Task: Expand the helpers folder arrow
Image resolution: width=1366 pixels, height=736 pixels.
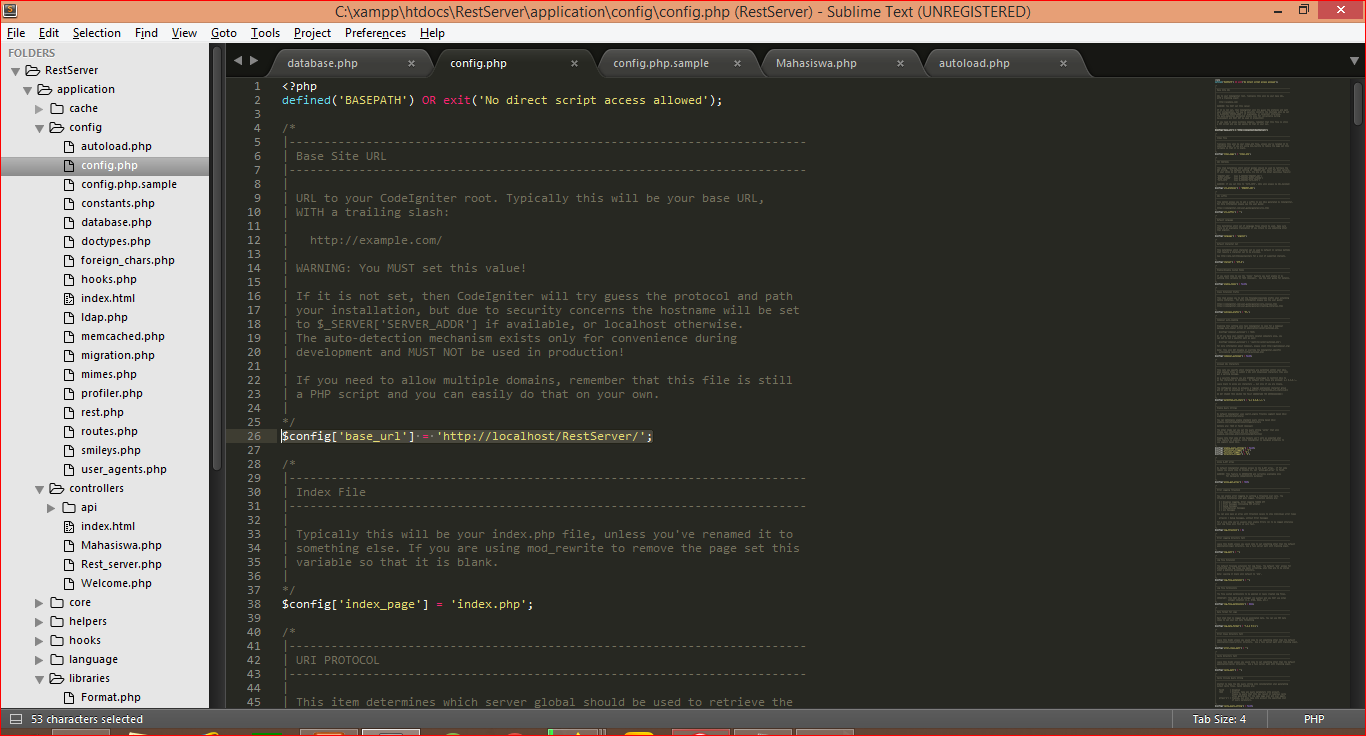Action: pos(40,622)
